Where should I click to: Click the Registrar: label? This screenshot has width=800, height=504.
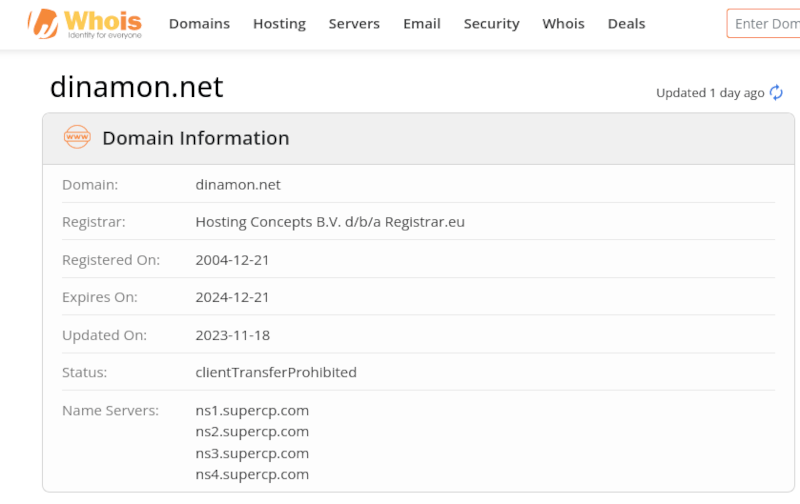pos(94,222)
